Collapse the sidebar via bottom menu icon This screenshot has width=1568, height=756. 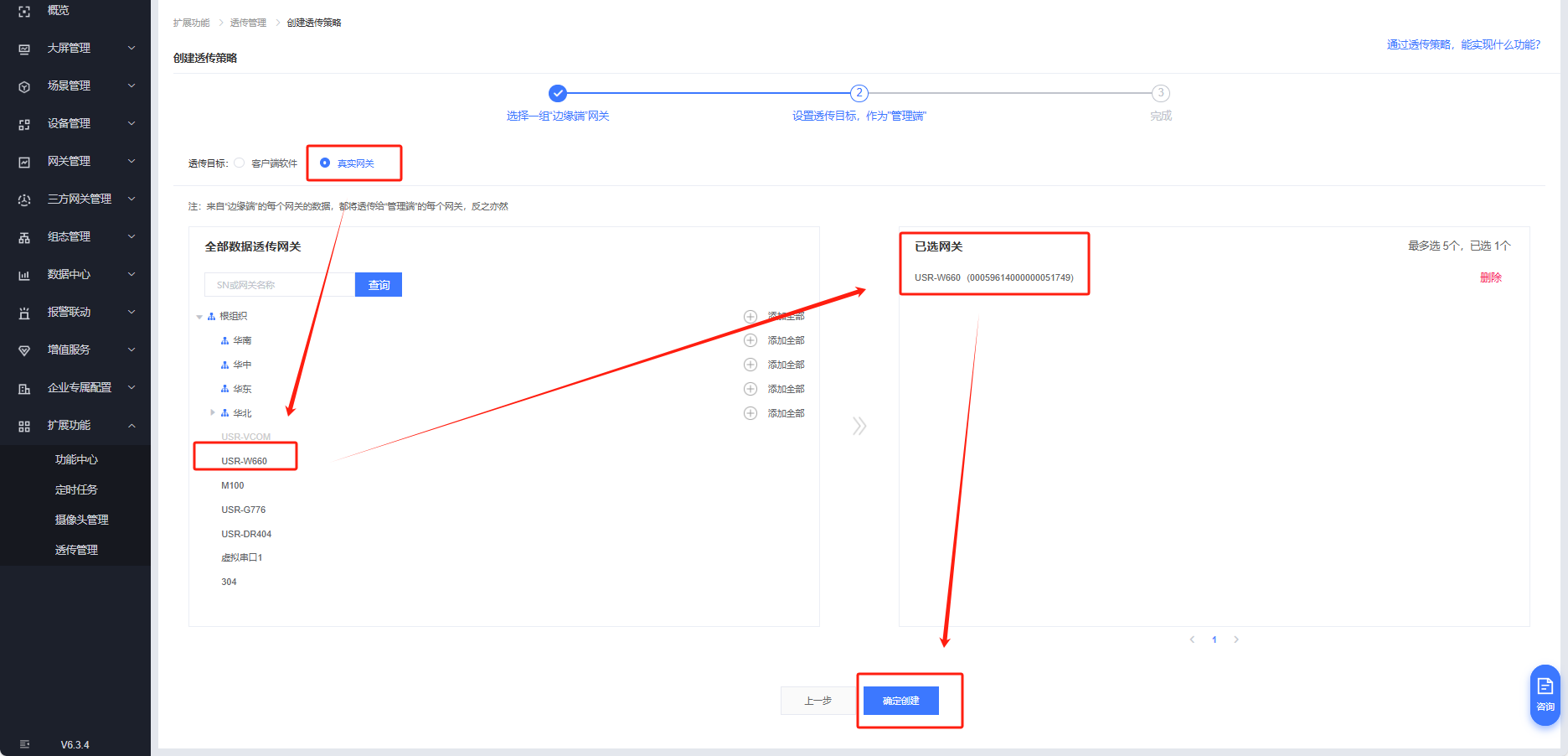coord(24,744)
